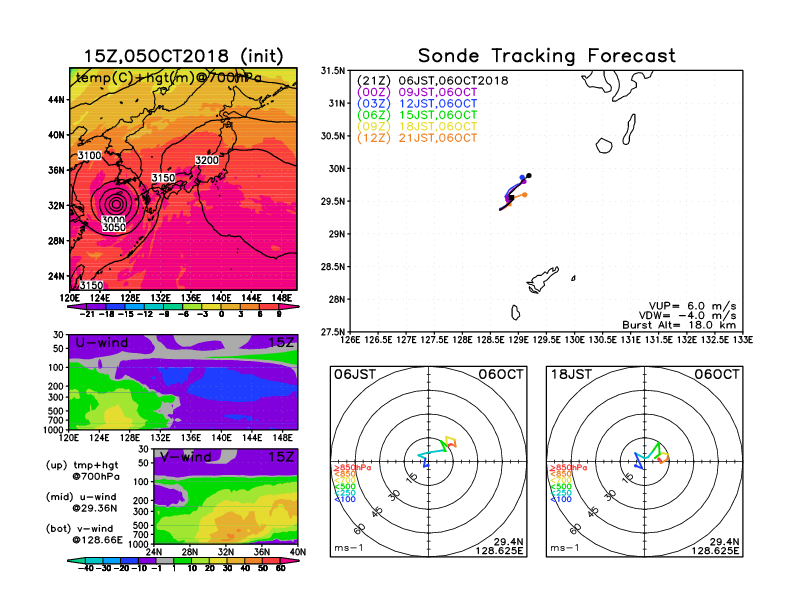Click the bright green 1 to 10 wind colorbar swatch
The height and width of the screenshot is (612, 792).
pos(182,561)
